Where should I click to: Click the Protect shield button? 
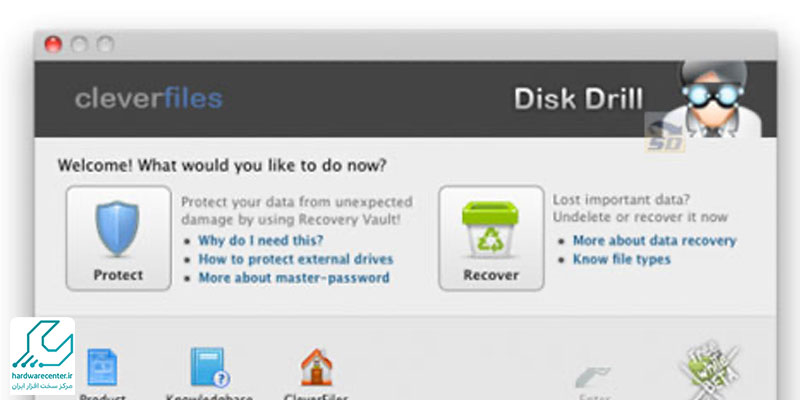click(118, 238)
